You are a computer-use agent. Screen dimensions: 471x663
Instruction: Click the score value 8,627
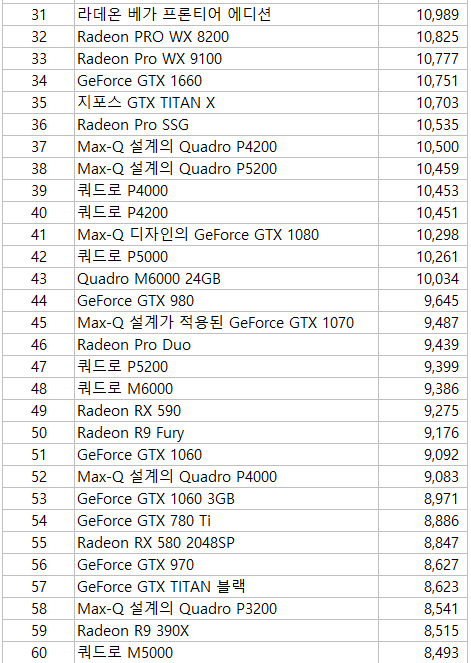pos(441,565)
